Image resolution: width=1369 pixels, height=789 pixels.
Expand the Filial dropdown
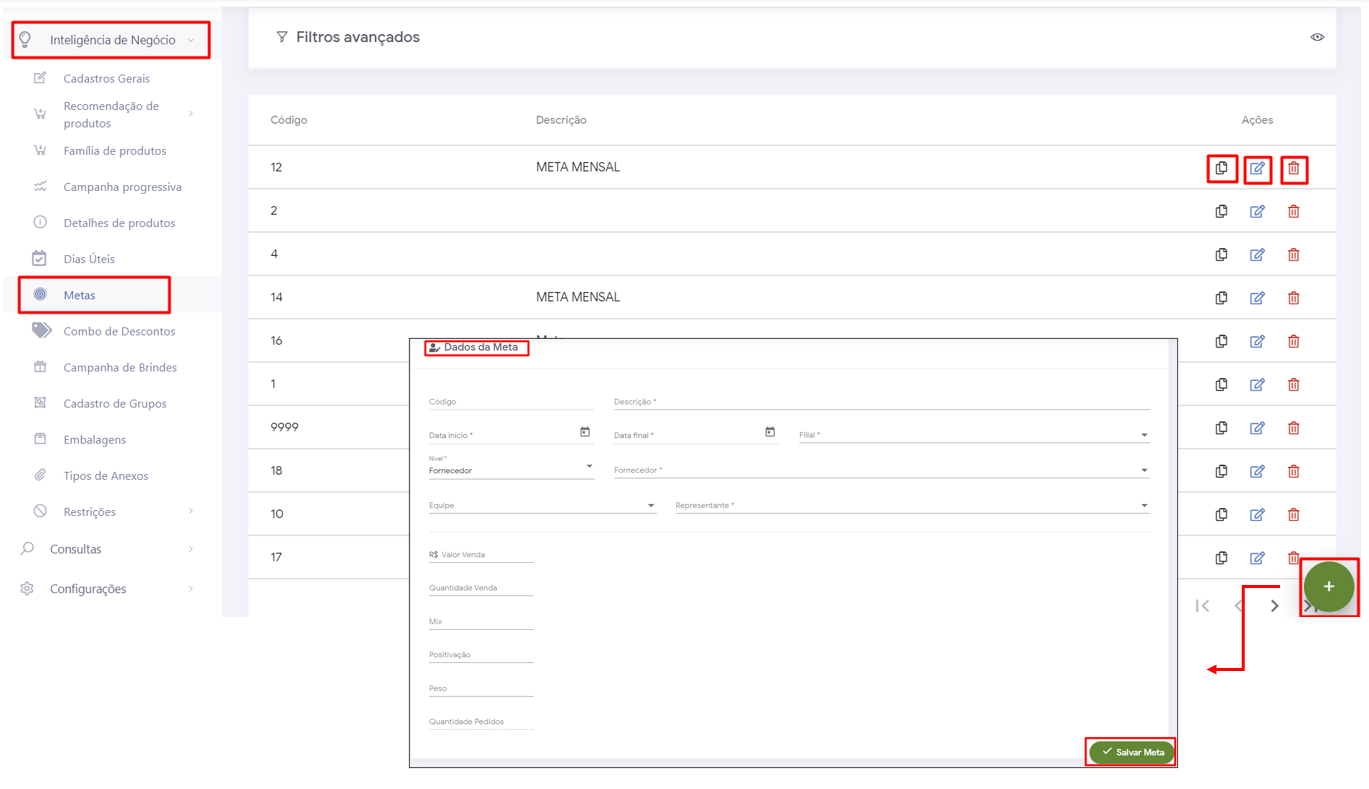1144,435
